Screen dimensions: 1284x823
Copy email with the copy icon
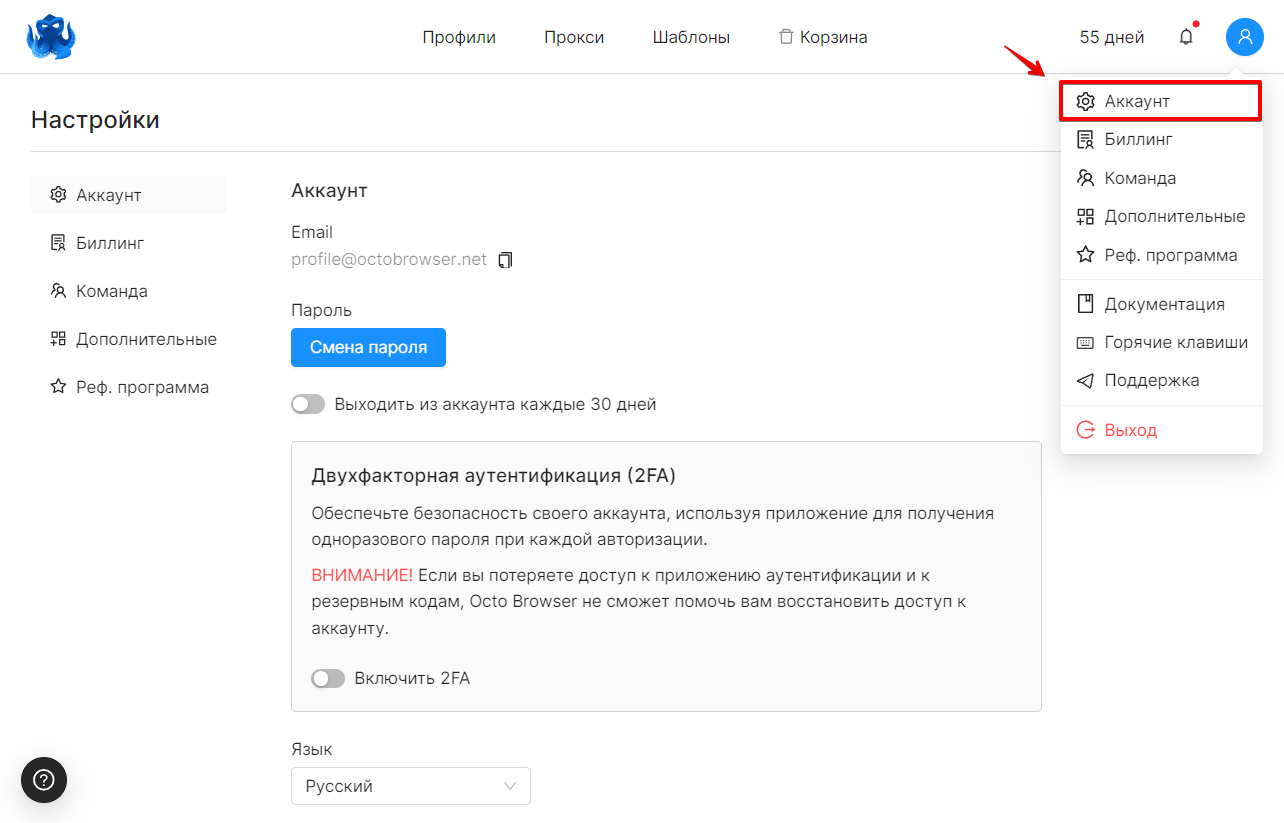[x=505, y=260]
